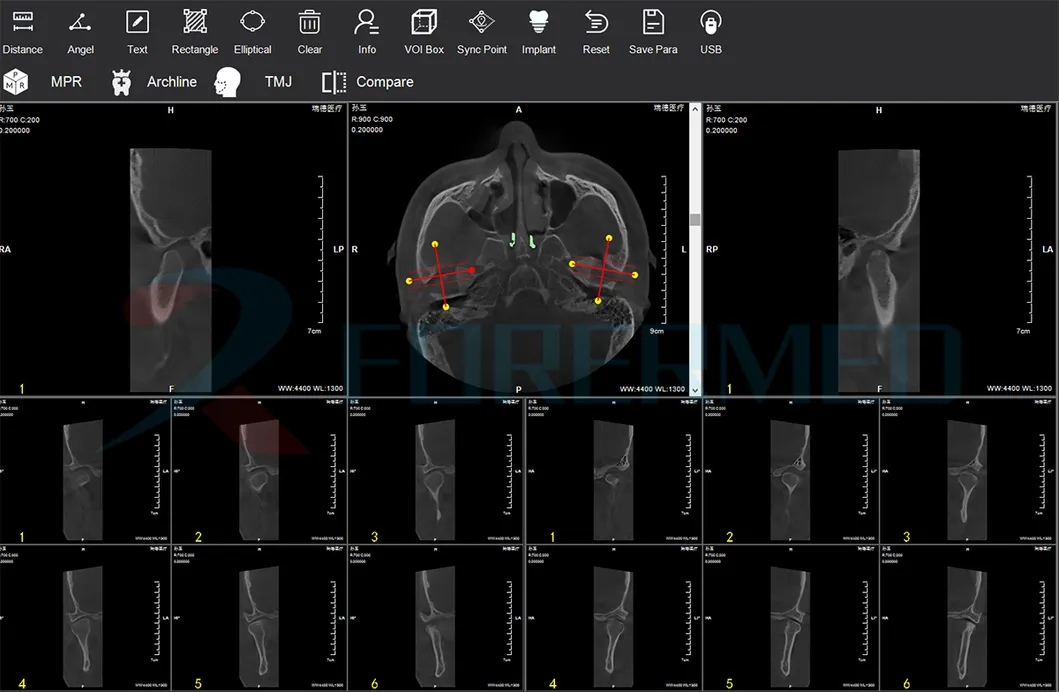Activate the Angel angle measurement tool

click(80, 30)
